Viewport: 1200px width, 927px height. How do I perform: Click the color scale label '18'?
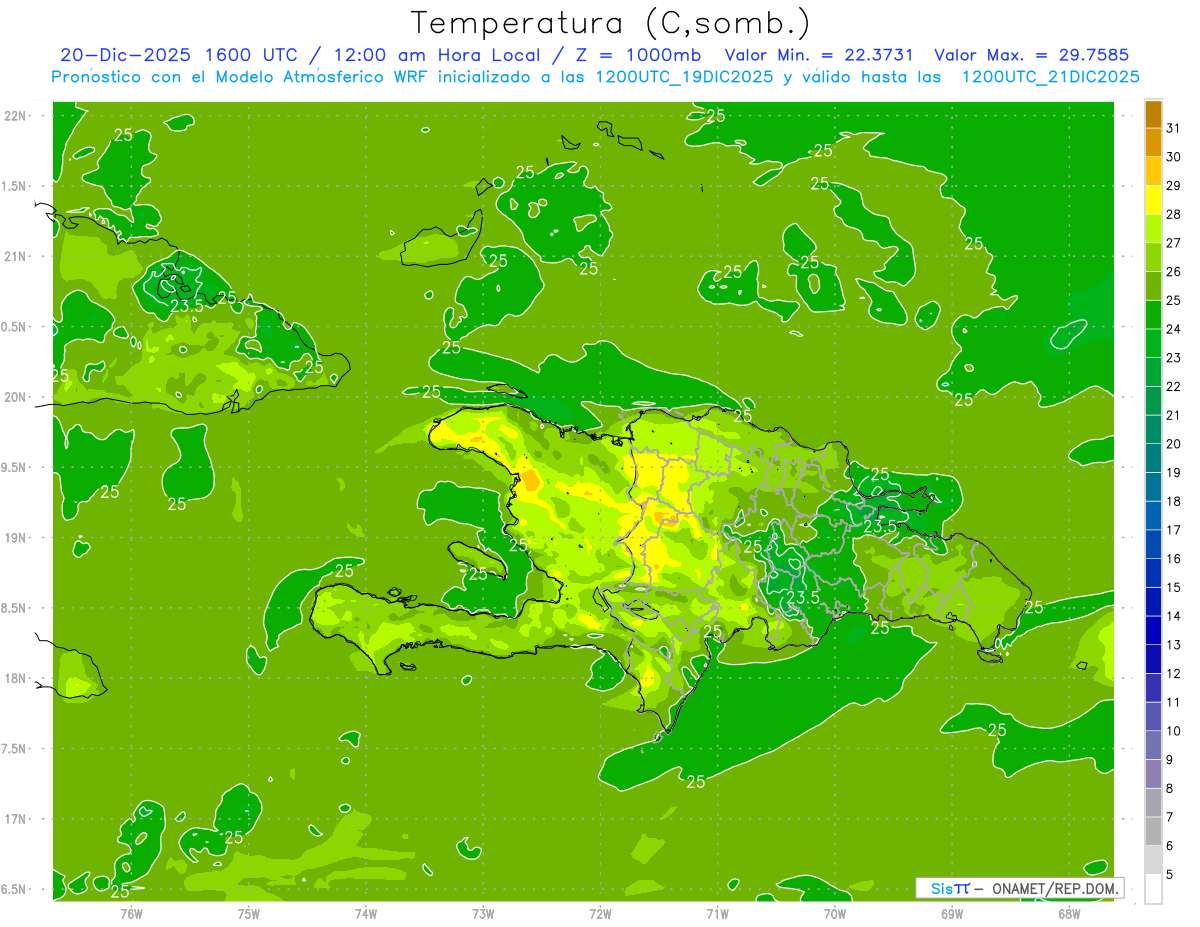coord(1174,501)
